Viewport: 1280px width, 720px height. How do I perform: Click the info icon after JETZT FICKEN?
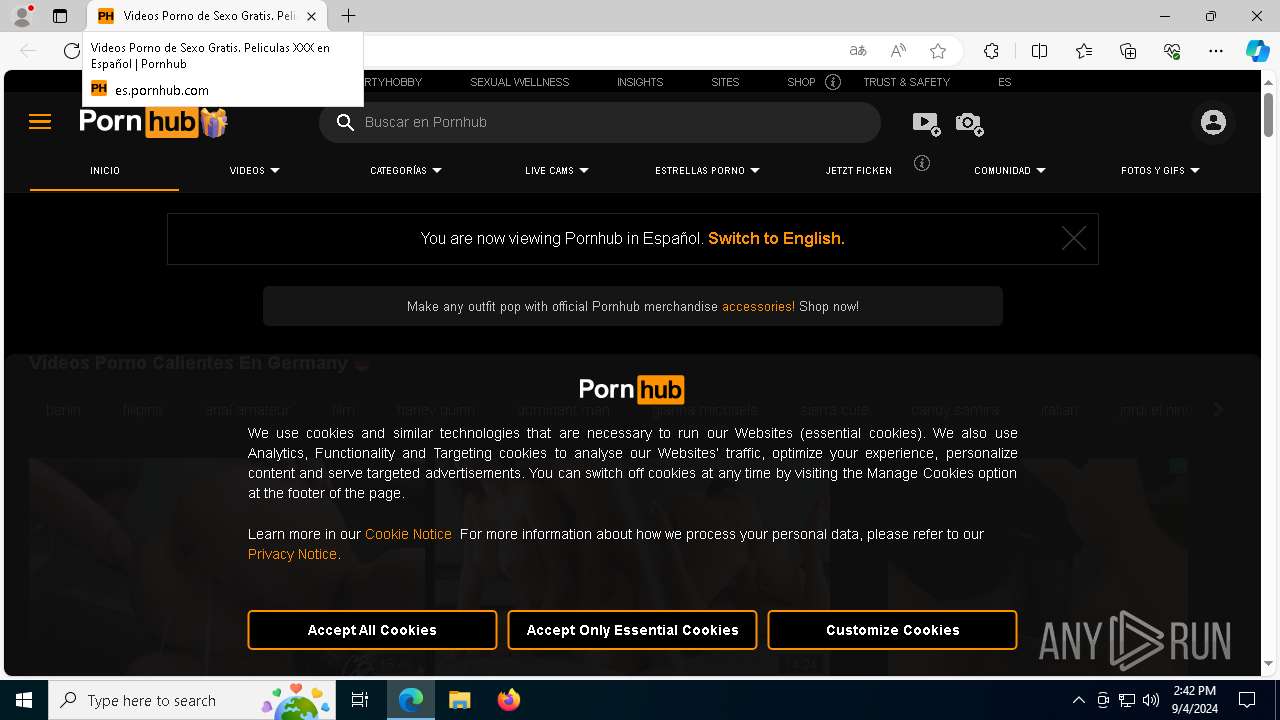pyautogui.click(x=922, y=163)
